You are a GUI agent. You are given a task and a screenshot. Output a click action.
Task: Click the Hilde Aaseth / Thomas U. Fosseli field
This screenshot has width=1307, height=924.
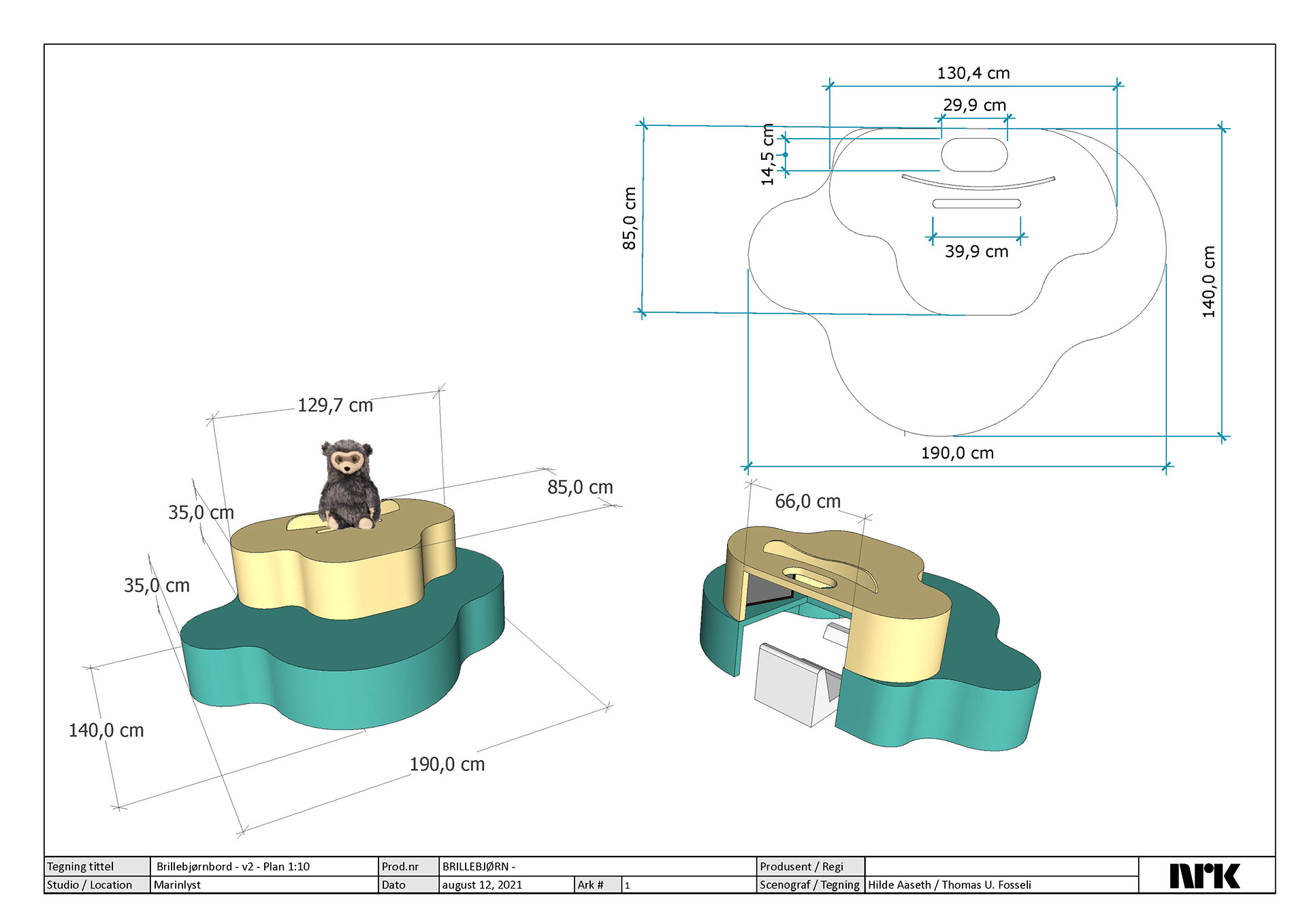tap(949, 885)
